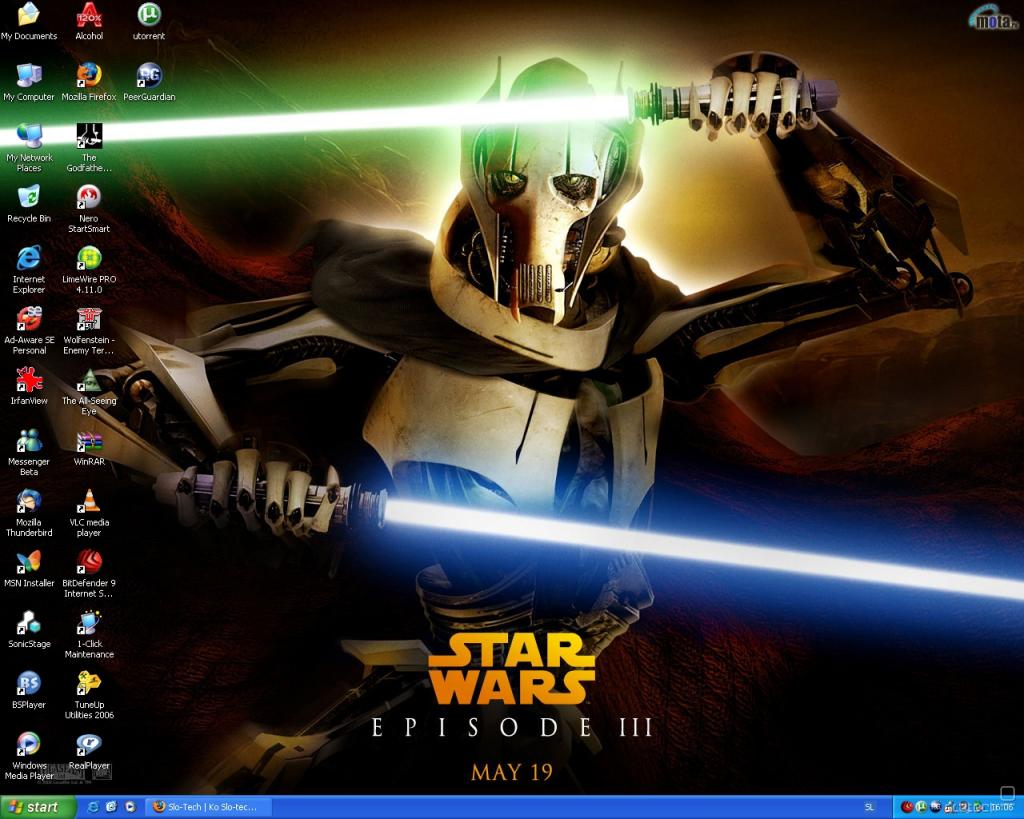Click Windows Media Player Quick Launch icon
The height and width of the screenshot is (819, 1024).
pyautogui.click(x=130, y=807)
